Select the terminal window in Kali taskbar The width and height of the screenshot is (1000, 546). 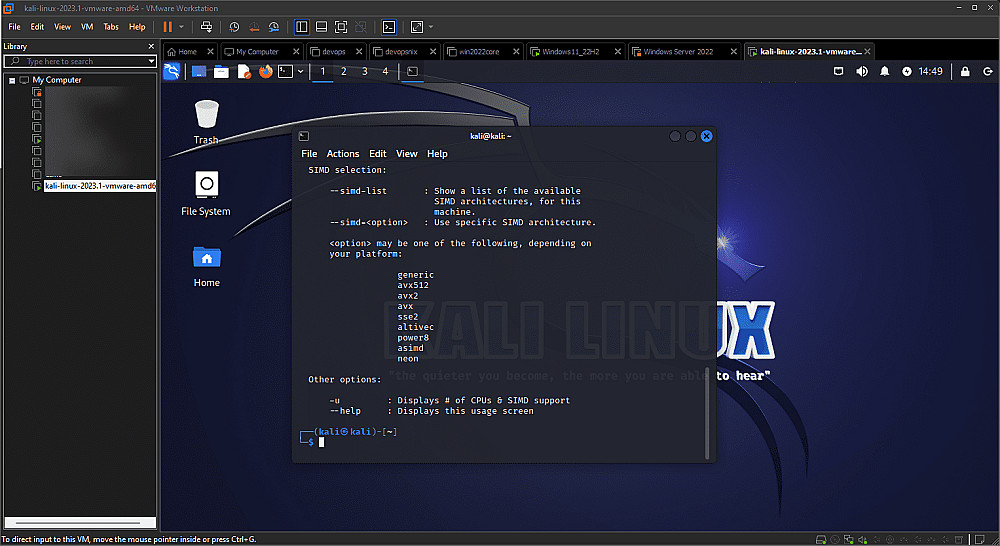413,71
